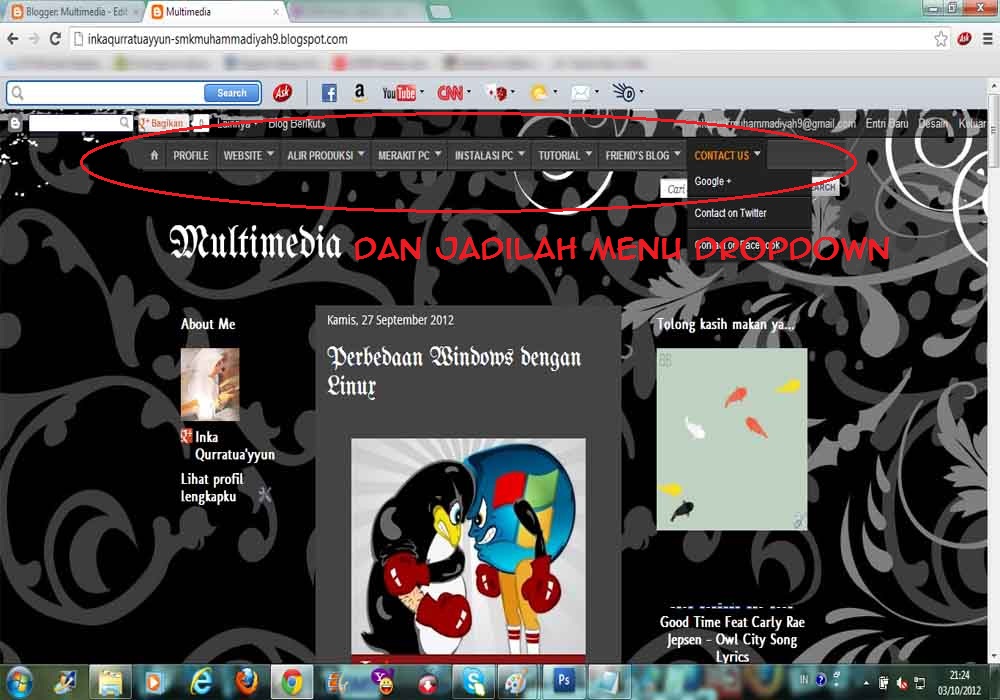Click the Ask toolbar logo icon
Screen dimensions: 1000x700
click(x=282, y=93)
